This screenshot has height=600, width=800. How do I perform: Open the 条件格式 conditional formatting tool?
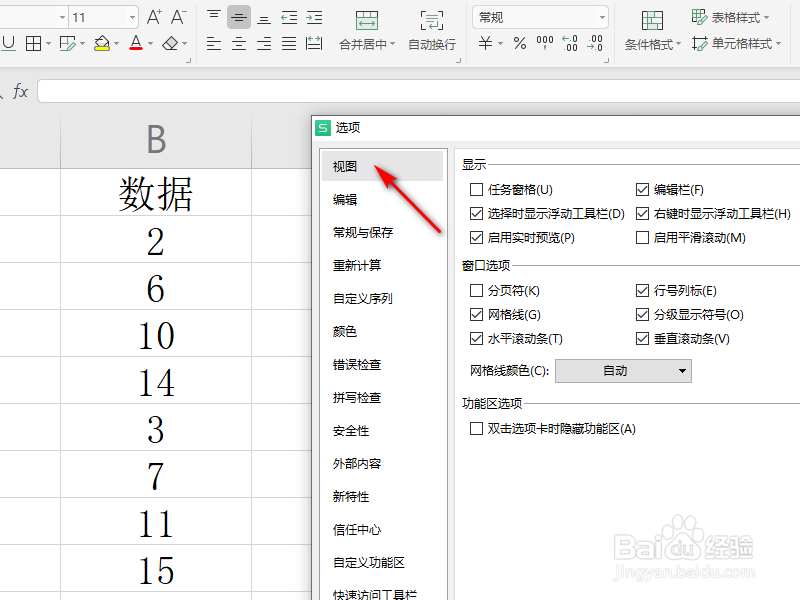(650, 45)
